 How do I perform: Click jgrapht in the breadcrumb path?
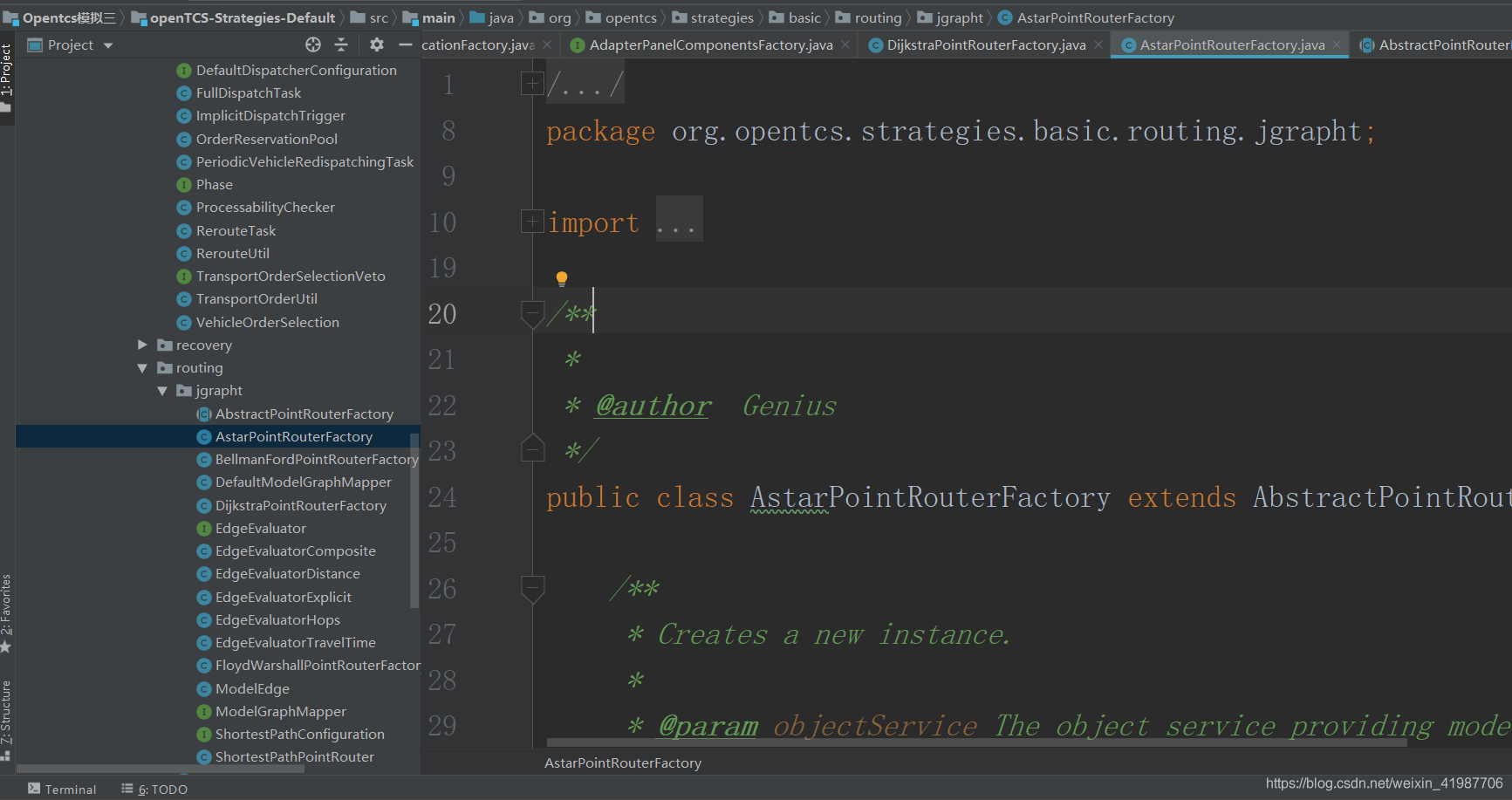click(x=959, y=17)
